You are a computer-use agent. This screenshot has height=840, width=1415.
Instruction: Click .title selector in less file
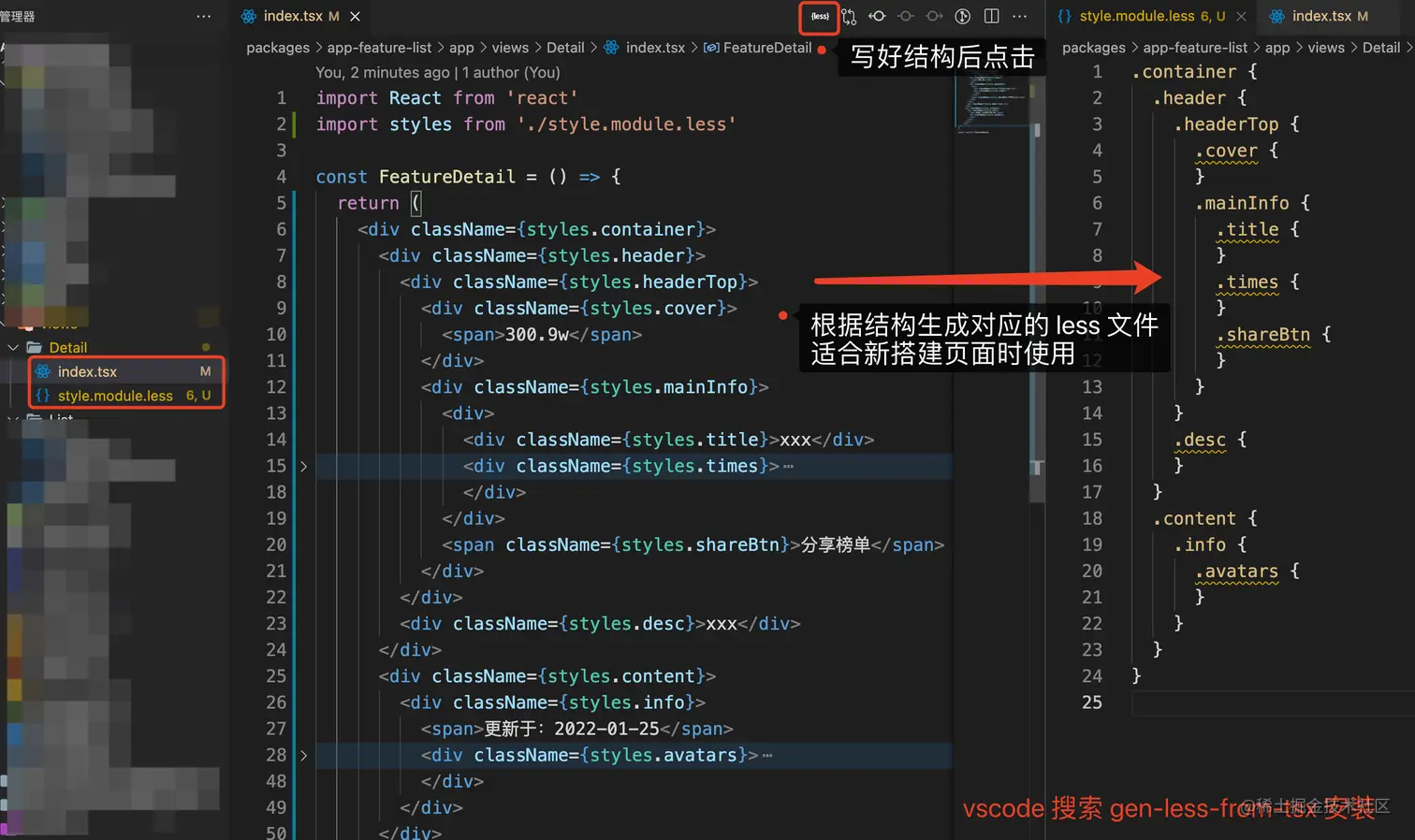(x=1247, y=229)
